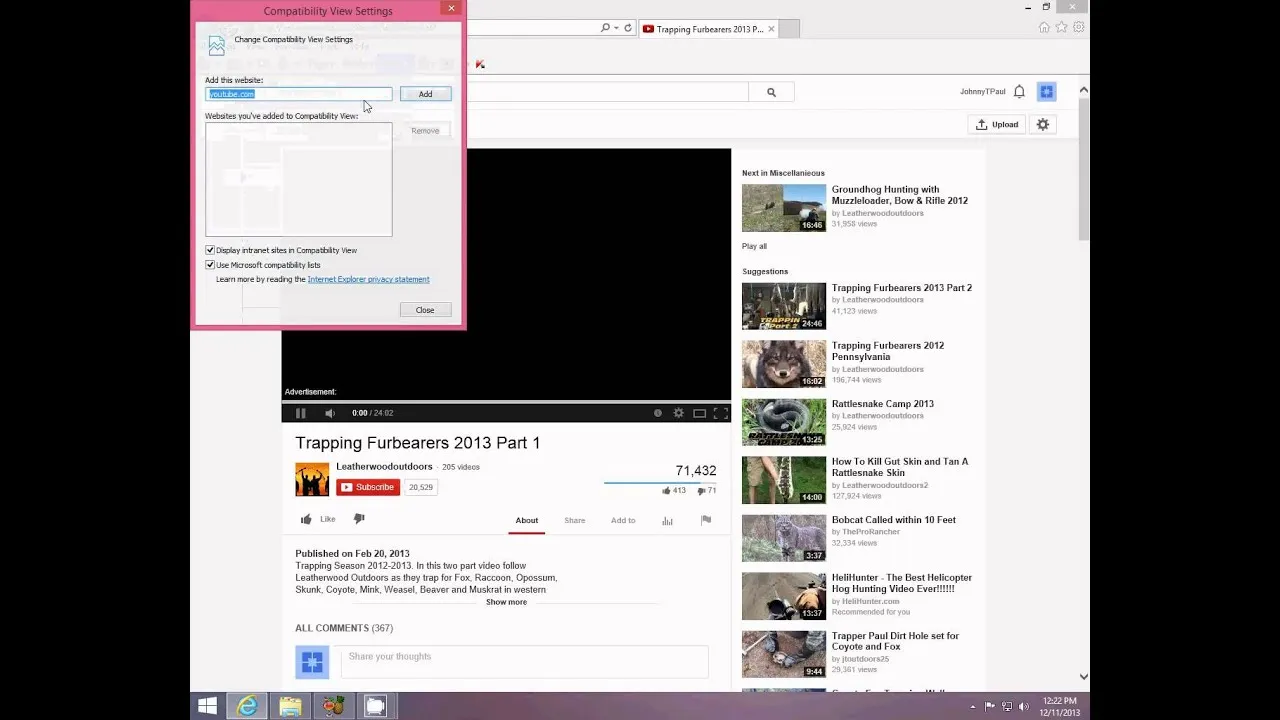The width and height of the screenshot is (1280, 720).
Task: Click the thumbs down dislike icon
Action: [x=359, y=518]
